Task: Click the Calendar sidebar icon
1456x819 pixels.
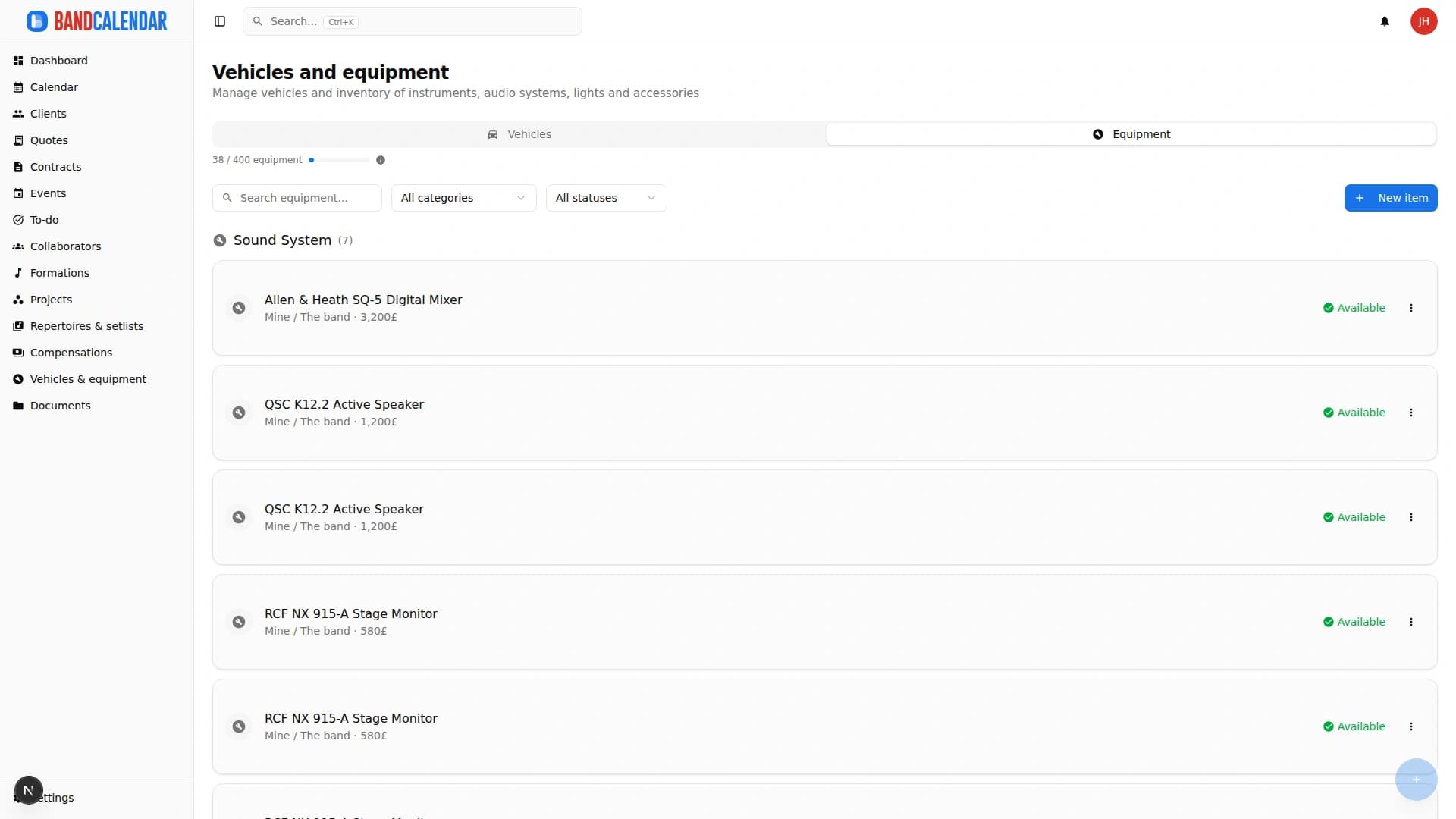Action: 18,87
